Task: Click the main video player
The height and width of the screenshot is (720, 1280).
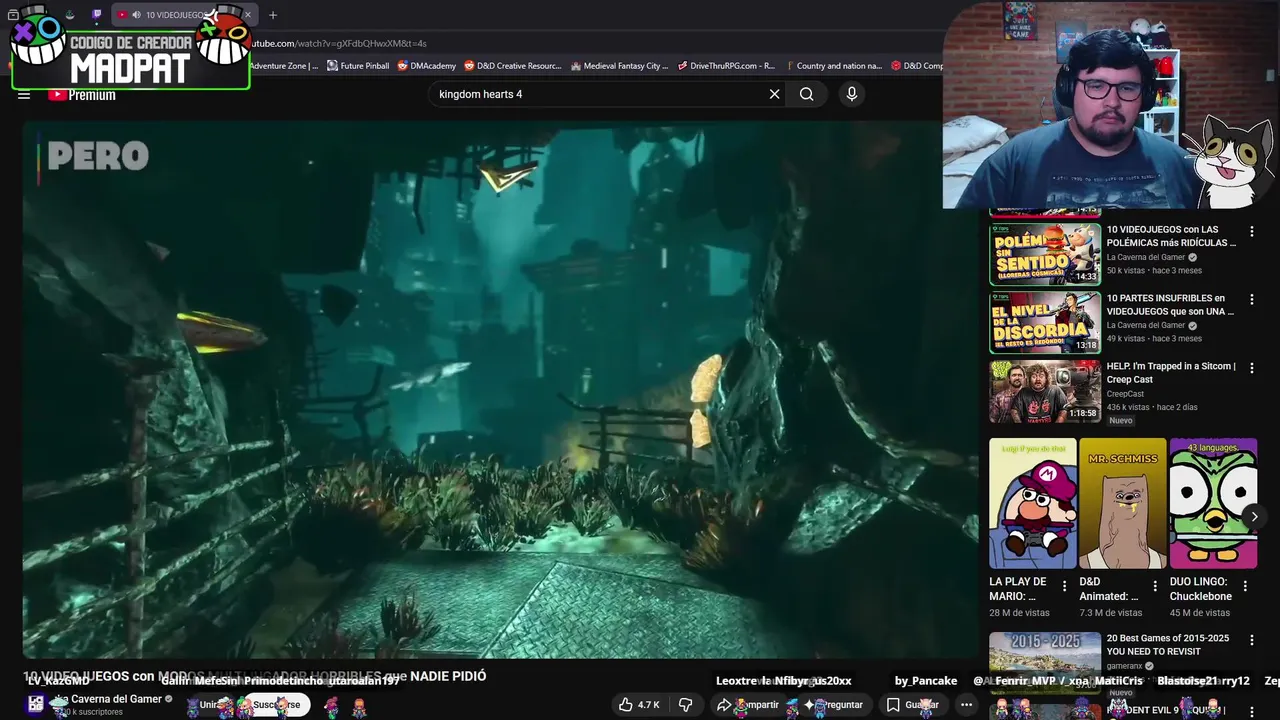Action: 500,390
